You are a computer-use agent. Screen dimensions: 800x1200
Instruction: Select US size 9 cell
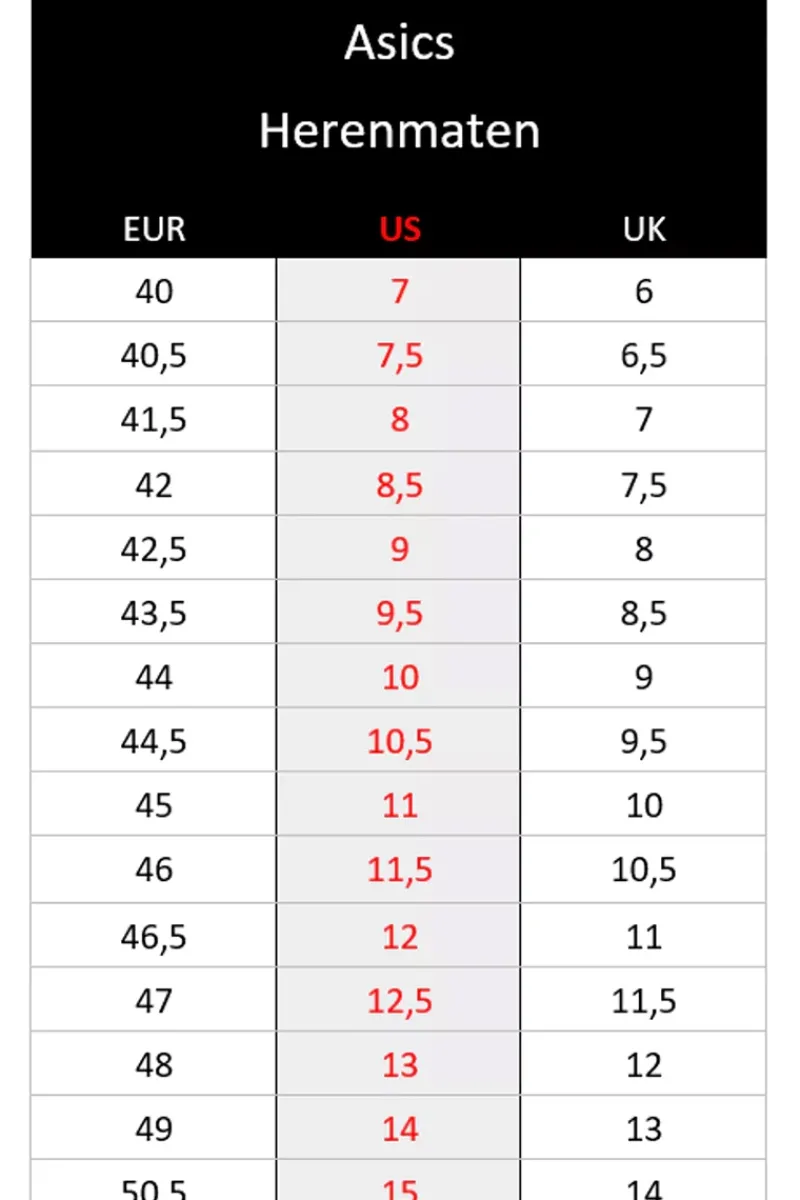coord(399,548)
